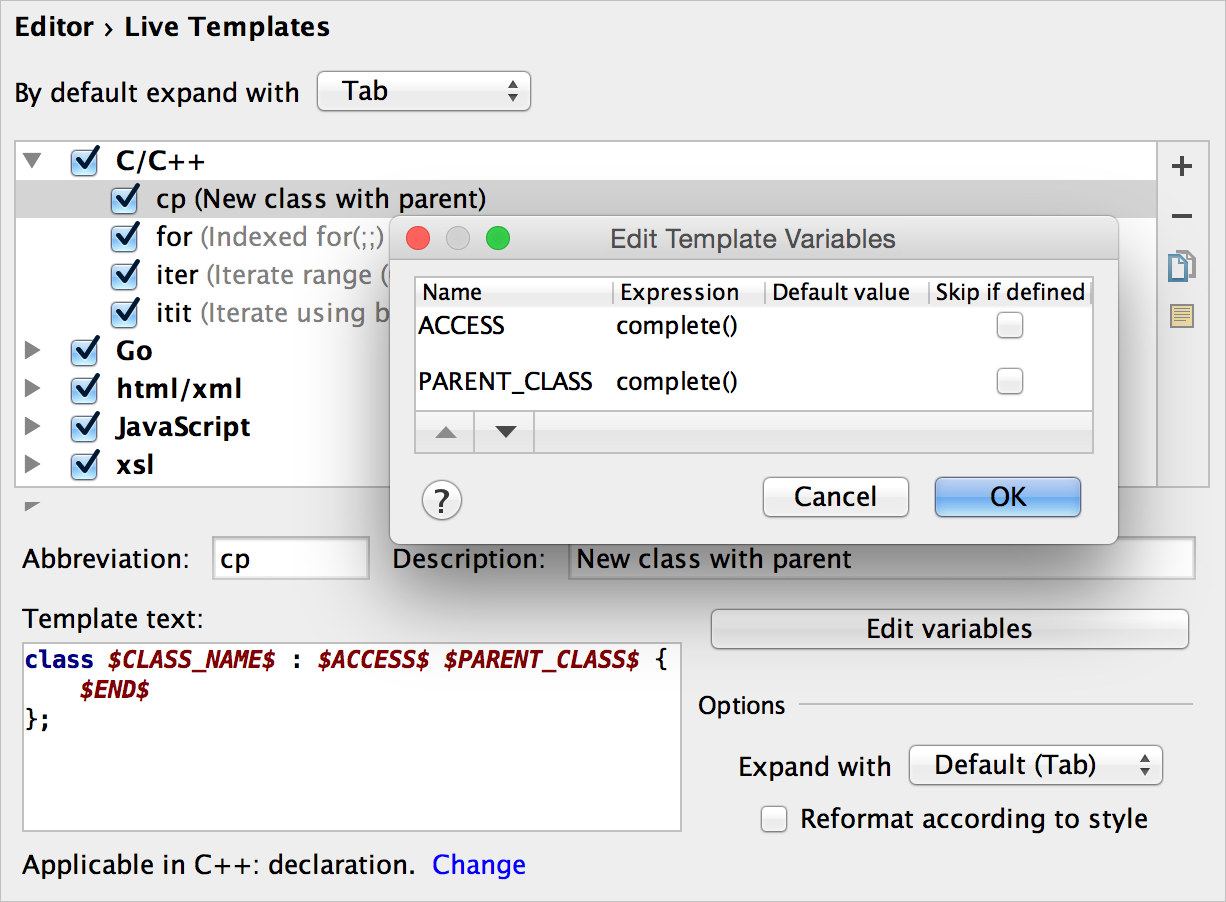Click the plus icon to add template
This screenshot has height=902, width=1226.
pyautogui.click(x=1182, y=167)
